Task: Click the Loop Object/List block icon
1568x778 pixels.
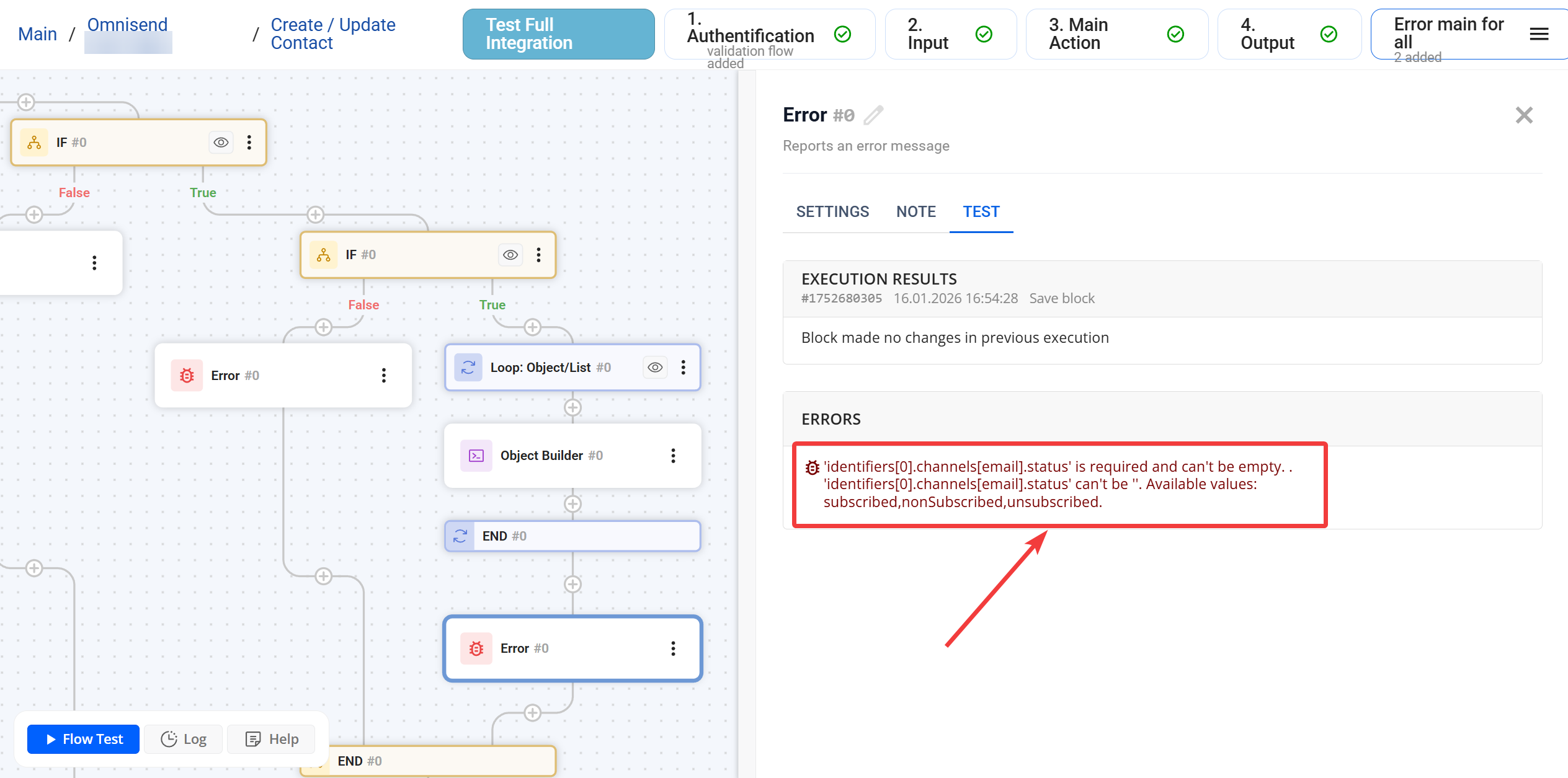Action: pos(468,368)
